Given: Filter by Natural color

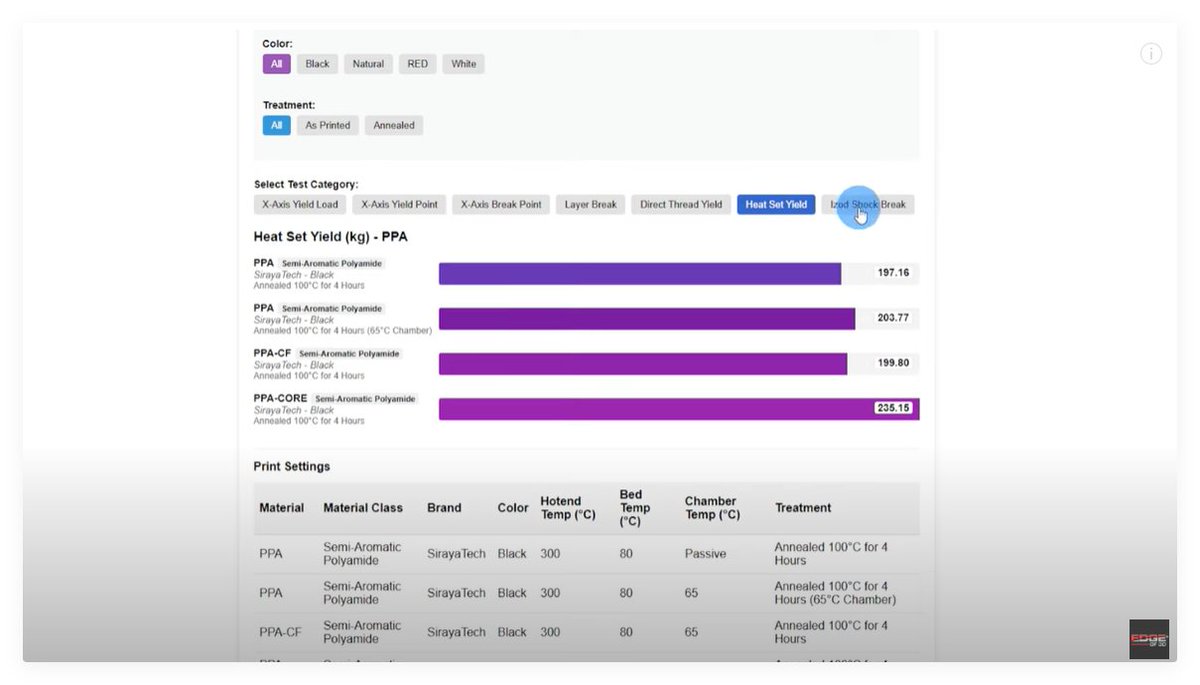Looking at the screenshot, I should pos(369,64).
